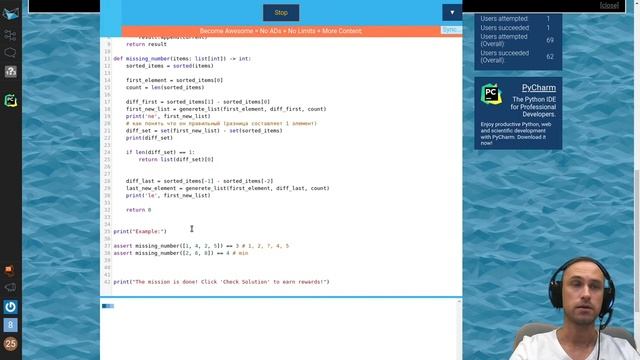The image size is (640, 360).
Task: Stop the running code
Action: (x=281, y=13)
